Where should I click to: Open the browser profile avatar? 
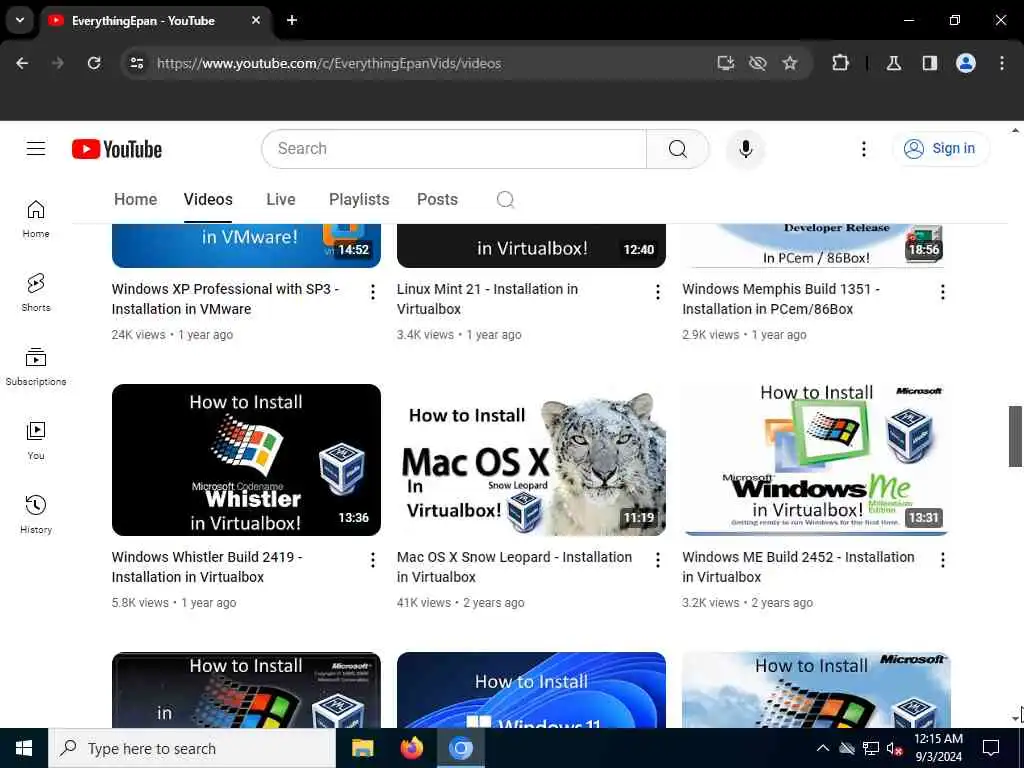coord(966,63)
